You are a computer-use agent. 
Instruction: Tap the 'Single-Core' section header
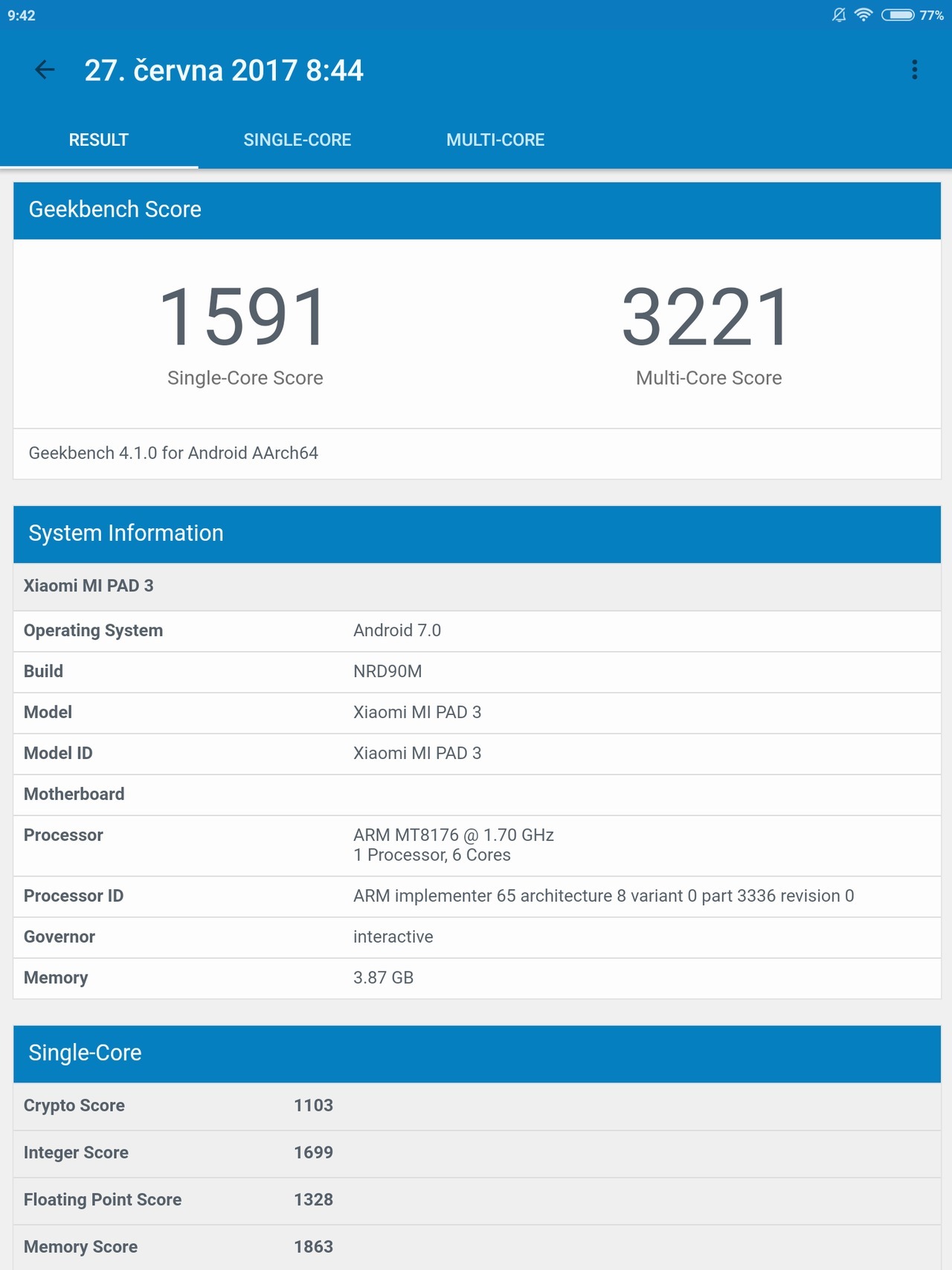tap(477, 1053)
